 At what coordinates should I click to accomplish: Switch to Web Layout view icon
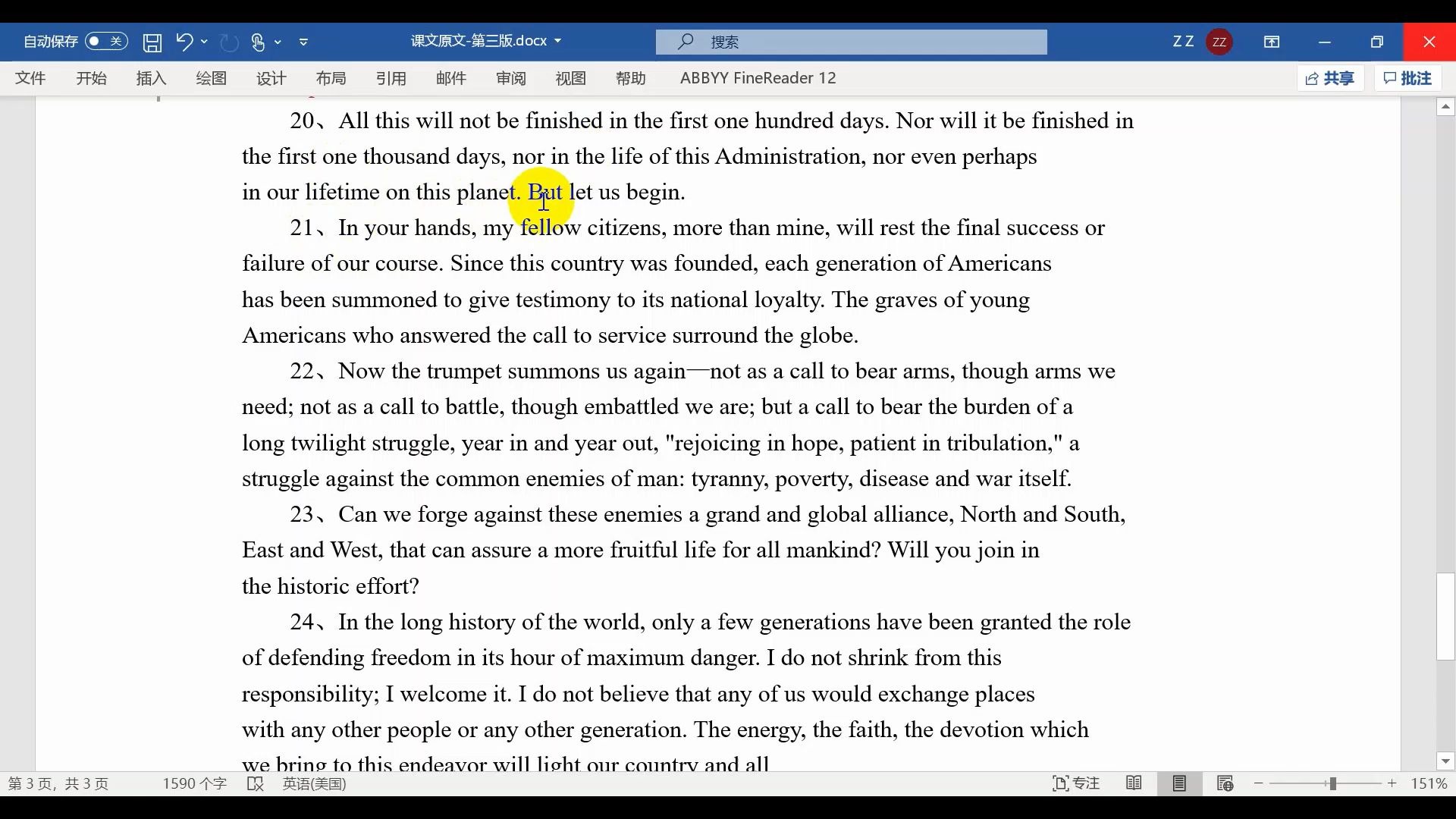pyautogui.click(x=1225, y=783)
